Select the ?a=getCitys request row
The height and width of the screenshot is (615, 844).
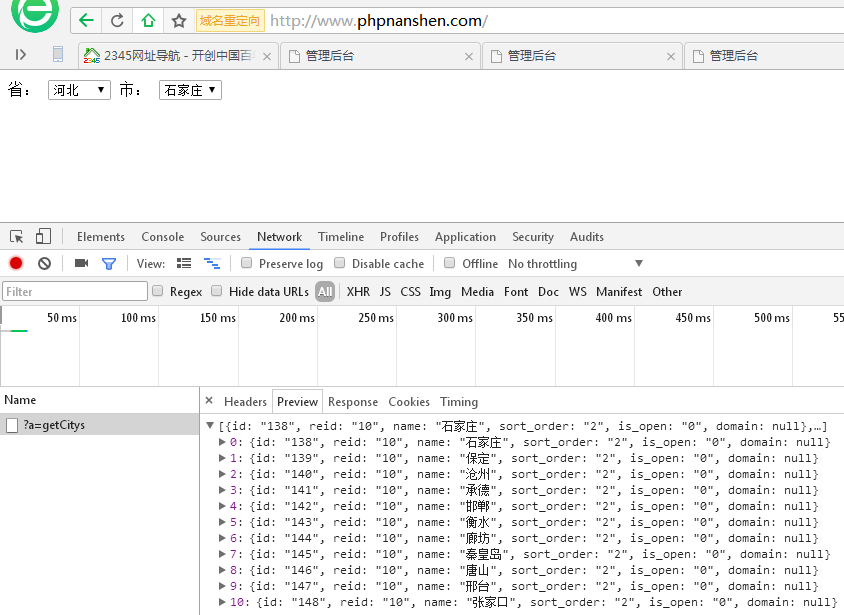pos(100,425)
